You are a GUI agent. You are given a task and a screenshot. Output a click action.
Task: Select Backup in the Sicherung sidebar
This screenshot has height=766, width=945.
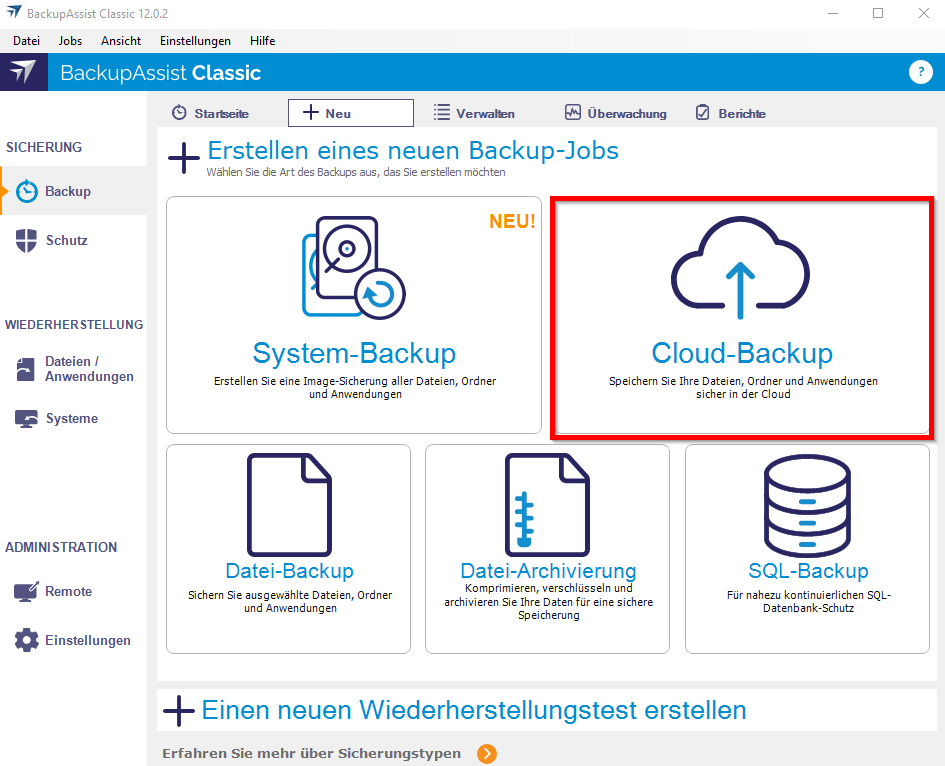pyautogui.click(x=67, y=191)
